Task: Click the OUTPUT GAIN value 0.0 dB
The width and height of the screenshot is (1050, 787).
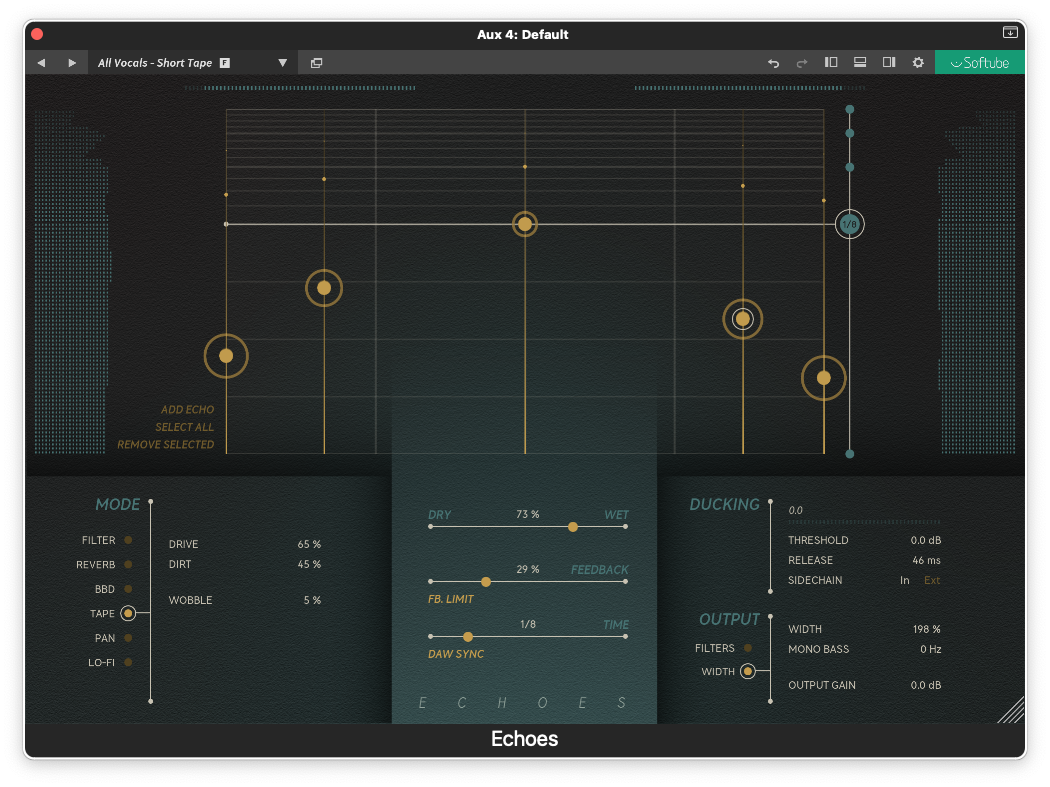Action: [925, 685]
